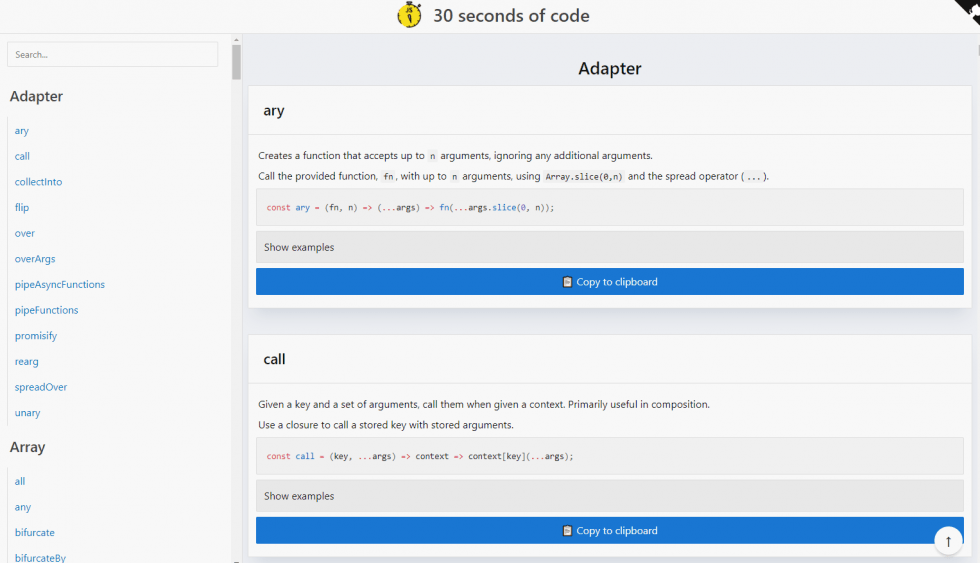Screen dimensions: 980x563
Task: Click the const call code block
Action: (609, 456)
